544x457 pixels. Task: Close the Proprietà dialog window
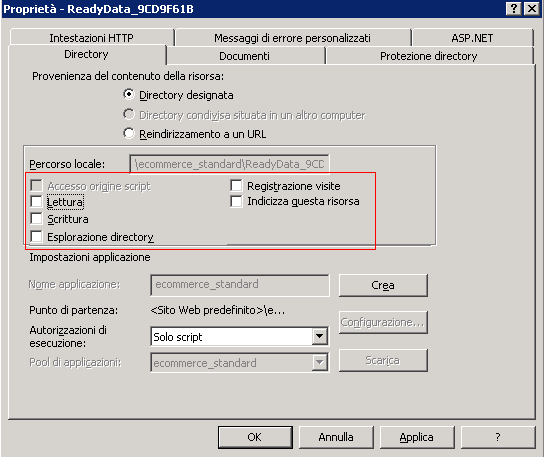(x=531, y=8)
